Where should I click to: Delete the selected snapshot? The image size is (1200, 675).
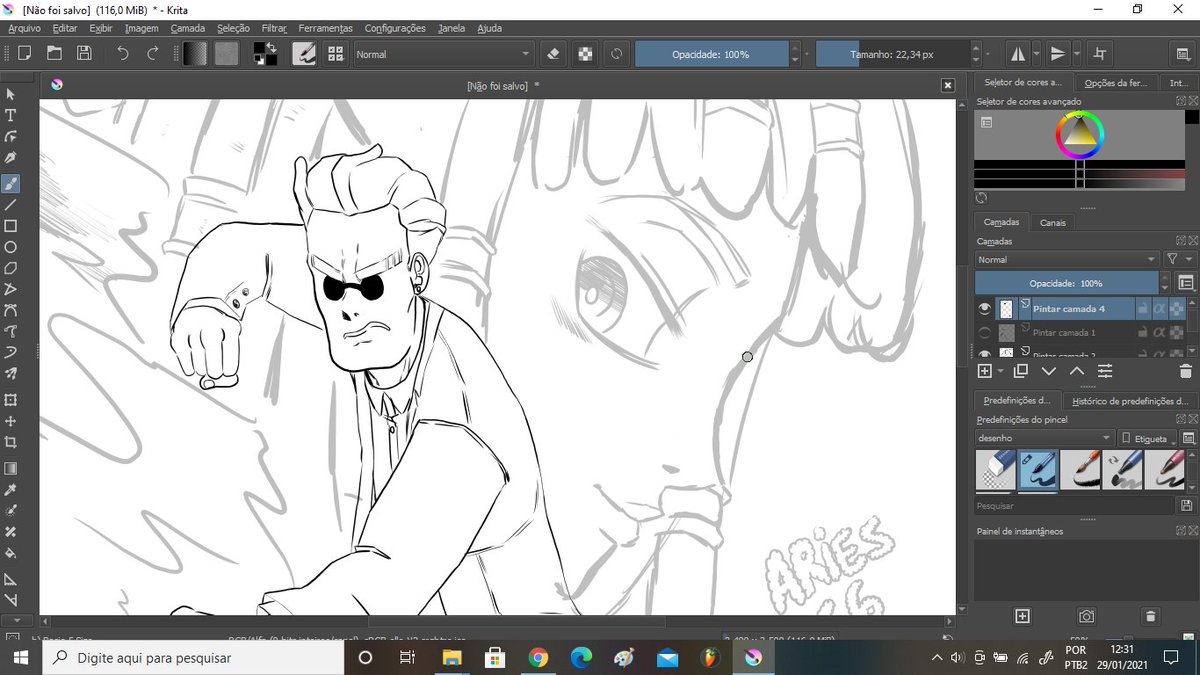coord(1150,616)
